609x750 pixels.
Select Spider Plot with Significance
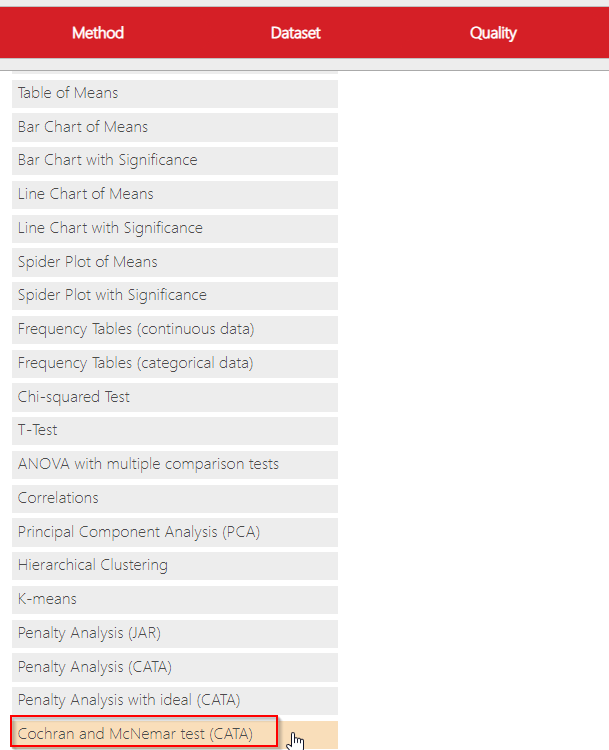[x=174, y=295]
